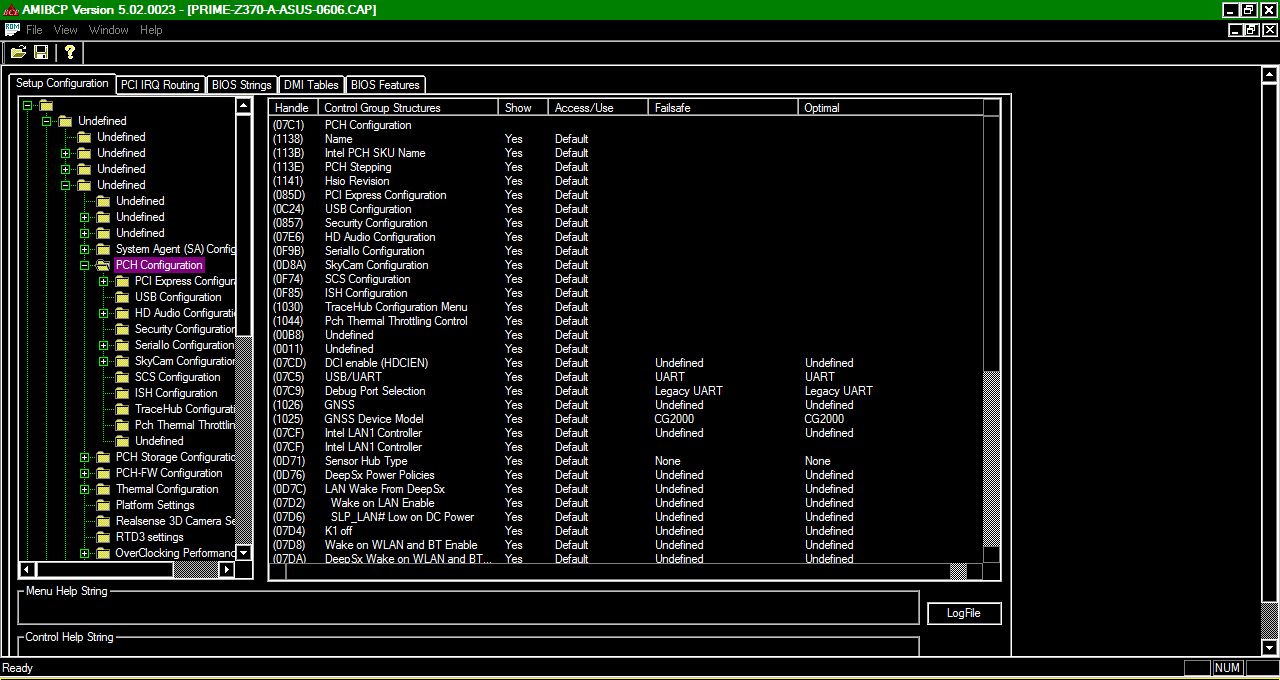Open the View menu

pos(65,30)
